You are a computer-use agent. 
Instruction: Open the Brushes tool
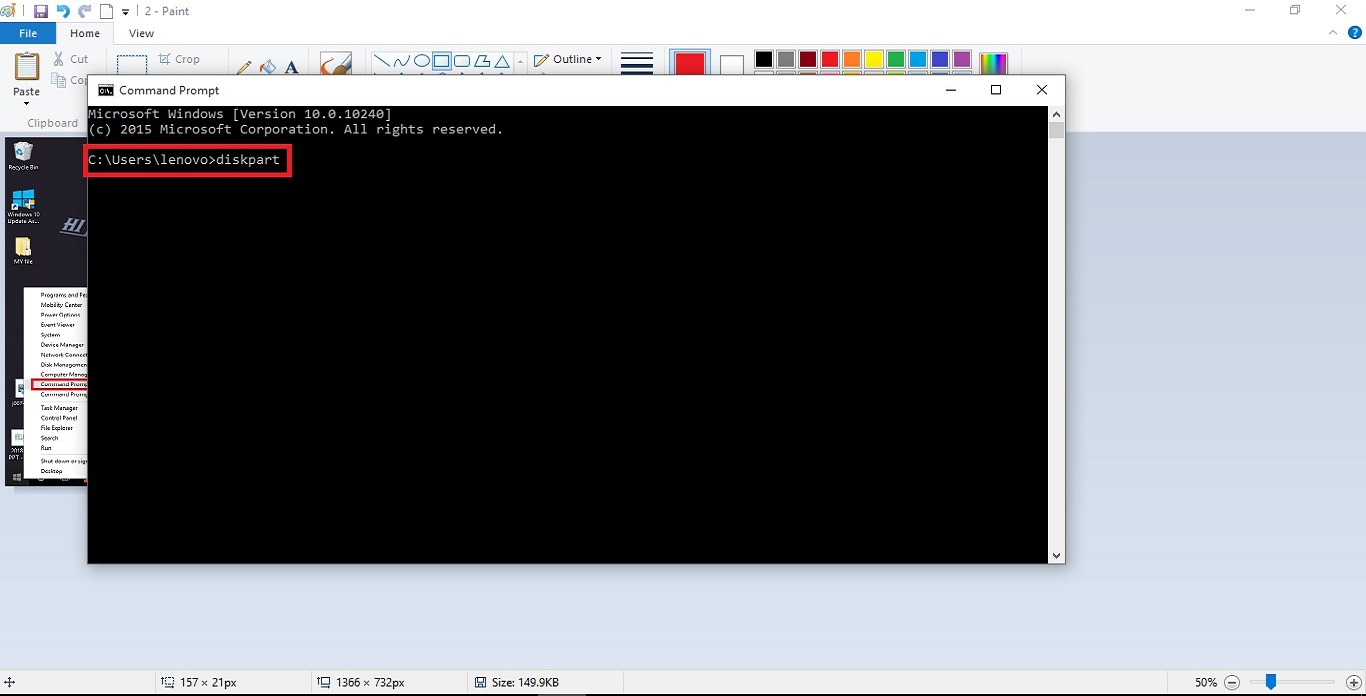(x=336, y=63)
